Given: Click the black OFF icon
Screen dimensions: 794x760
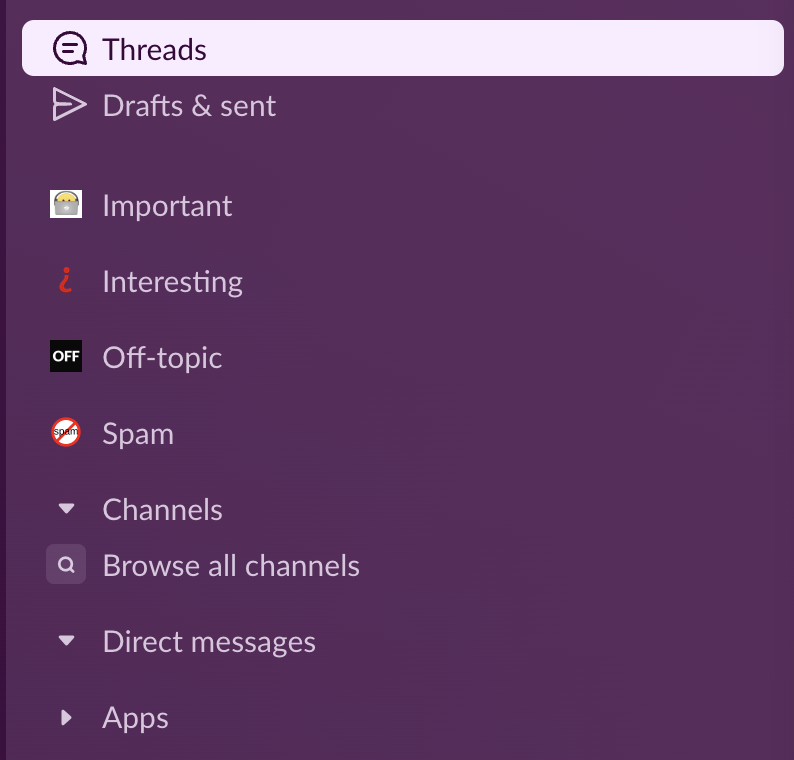Looking at the screenshot, I should (66, 356).
